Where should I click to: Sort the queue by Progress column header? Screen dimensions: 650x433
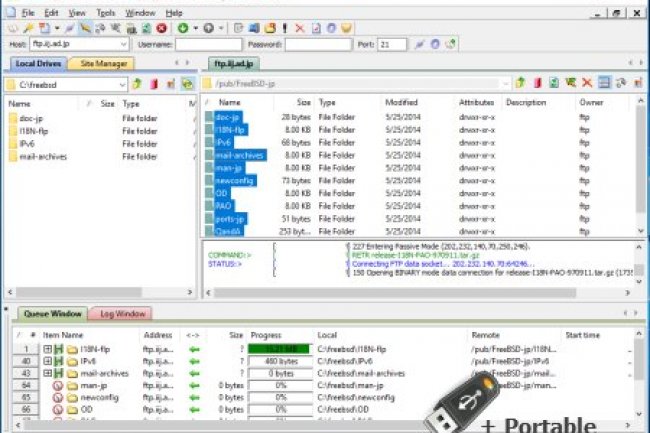pos(266,335)
